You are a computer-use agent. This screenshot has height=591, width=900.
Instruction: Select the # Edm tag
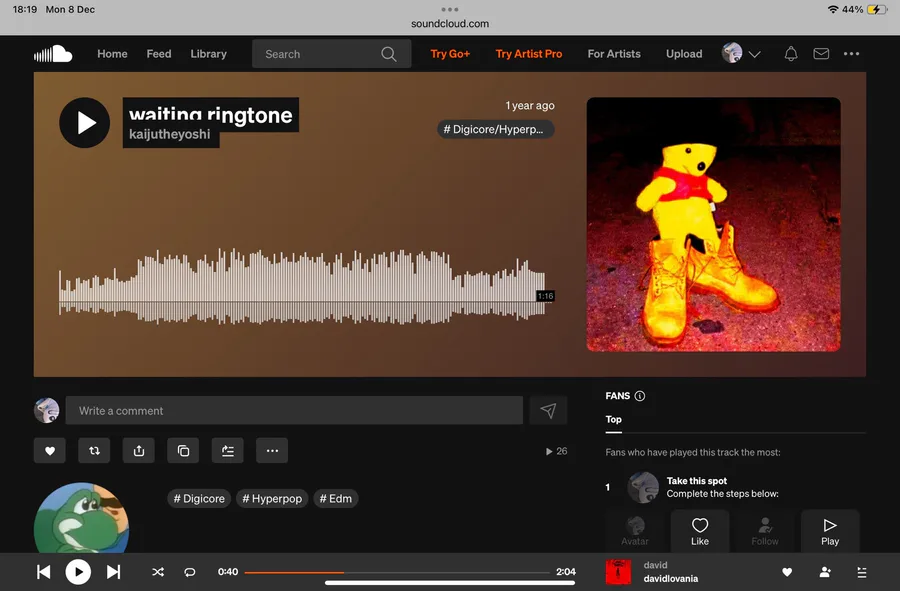(x=336, y=499)
